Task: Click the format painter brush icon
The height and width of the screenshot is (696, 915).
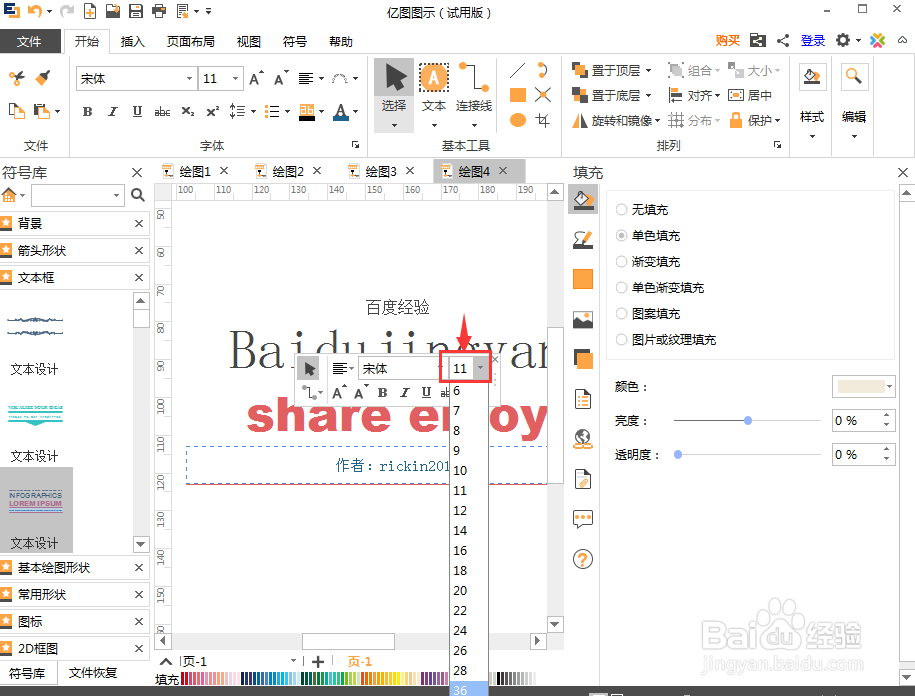Action: pyautogui.click(x=43, y=78)
